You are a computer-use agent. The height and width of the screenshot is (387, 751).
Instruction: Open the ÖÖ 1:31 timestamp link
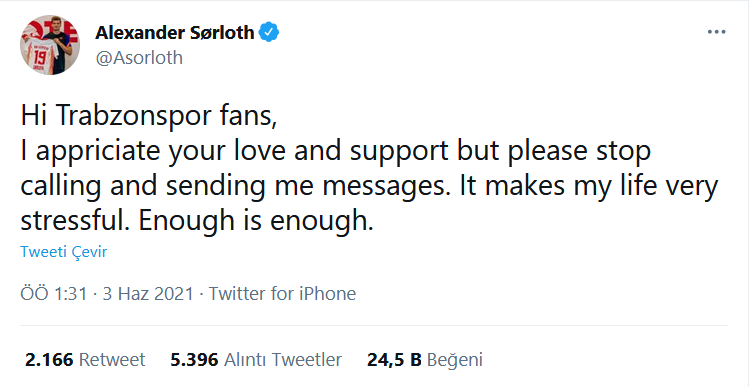54,294
